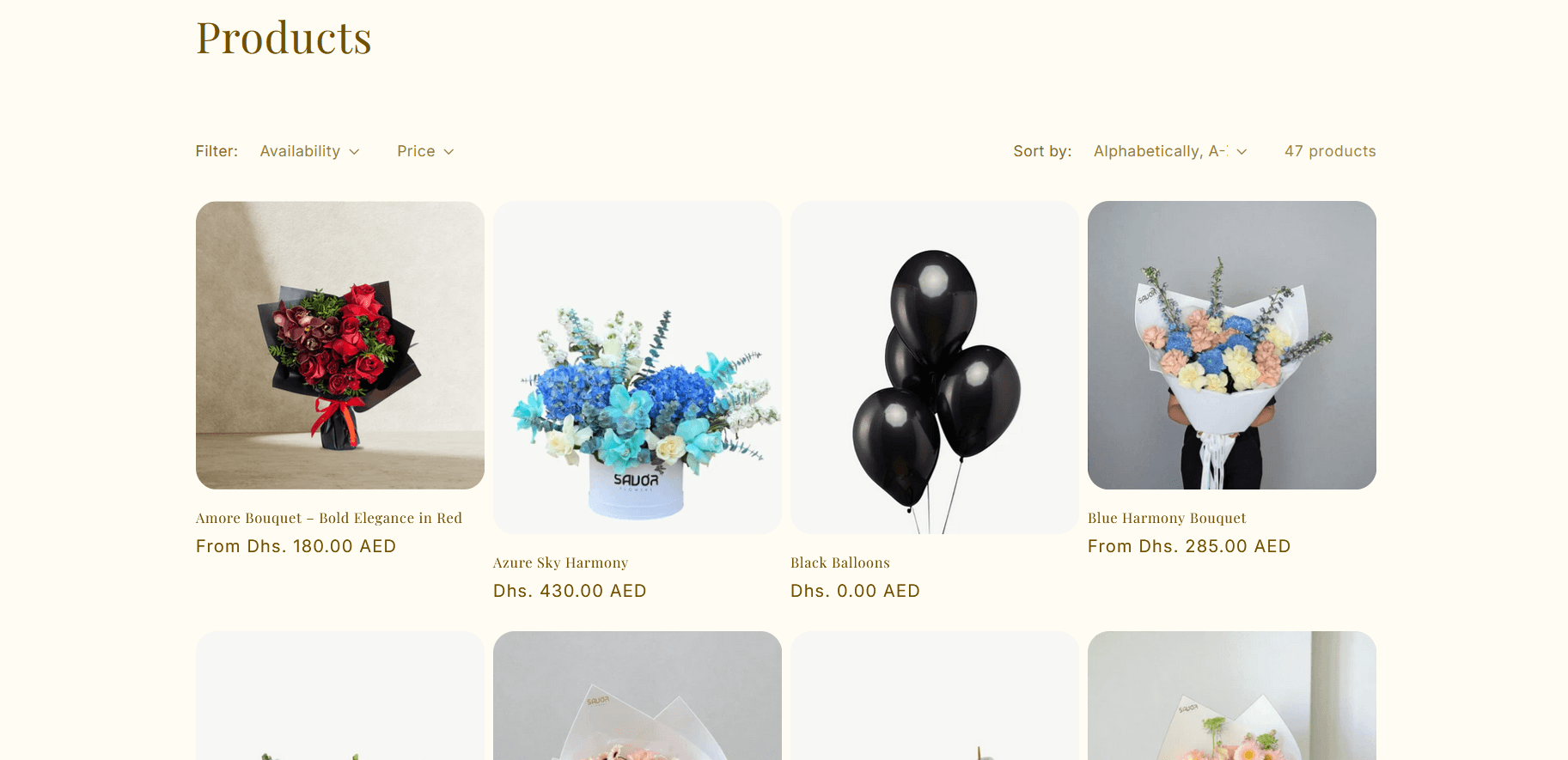Image resolution: width=1568 pixels, height=760 pixels.
Task: Click the From Dhs. 180.00 AED price
Action: click(x=296, y=546)
